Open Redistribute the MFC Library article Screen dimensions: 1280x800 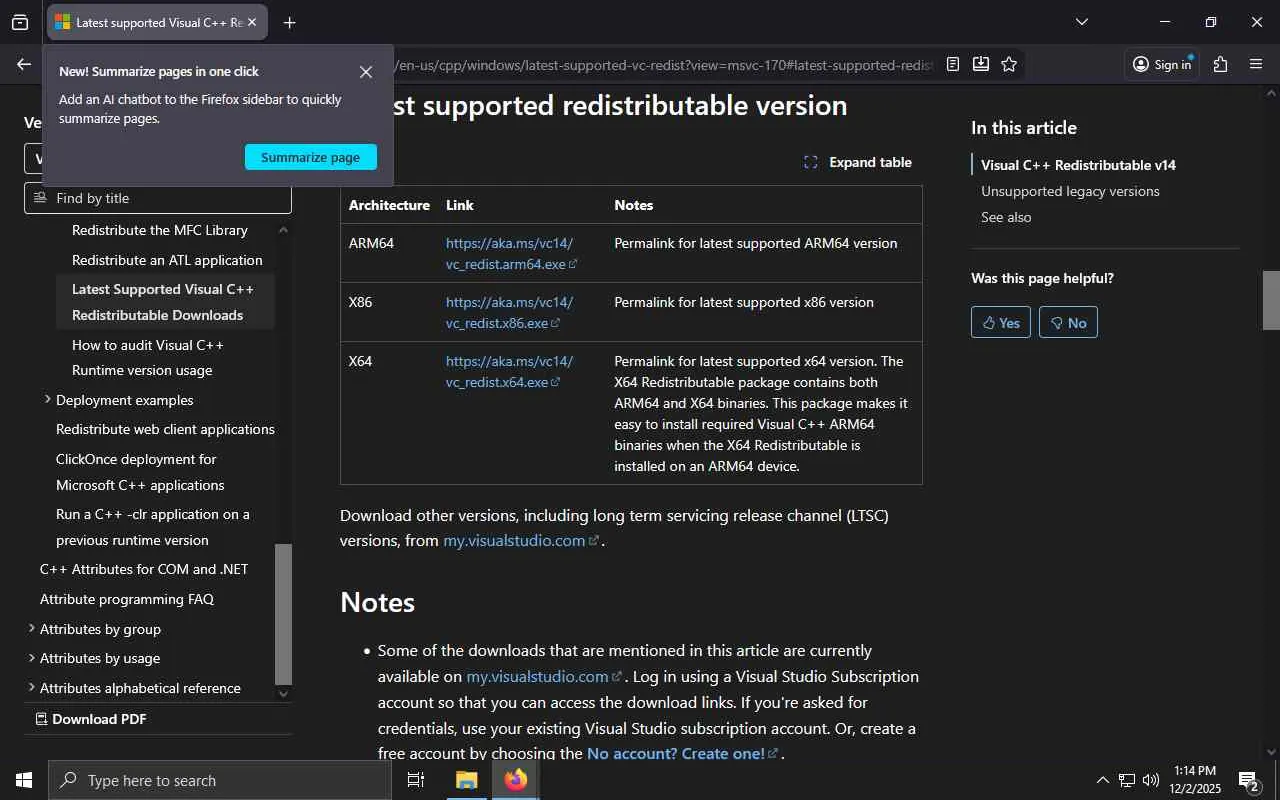[x=160, y=230]
